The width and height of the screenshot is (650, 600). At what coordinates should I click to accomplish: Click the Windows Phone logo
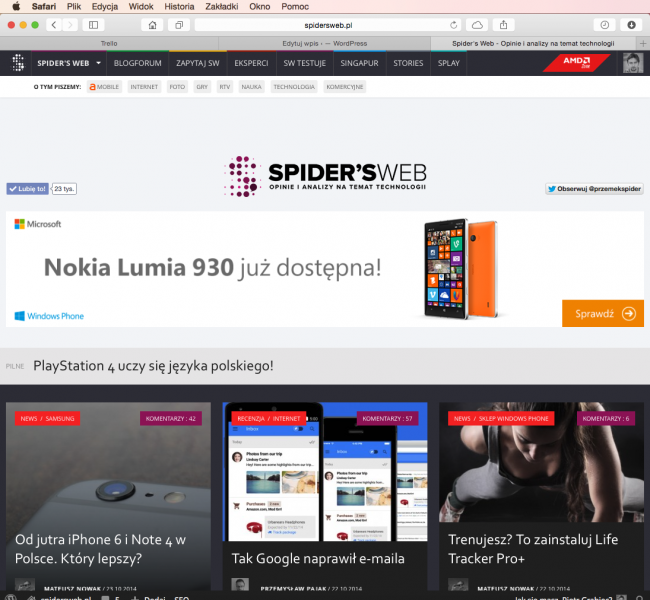[x=49, y=316]
